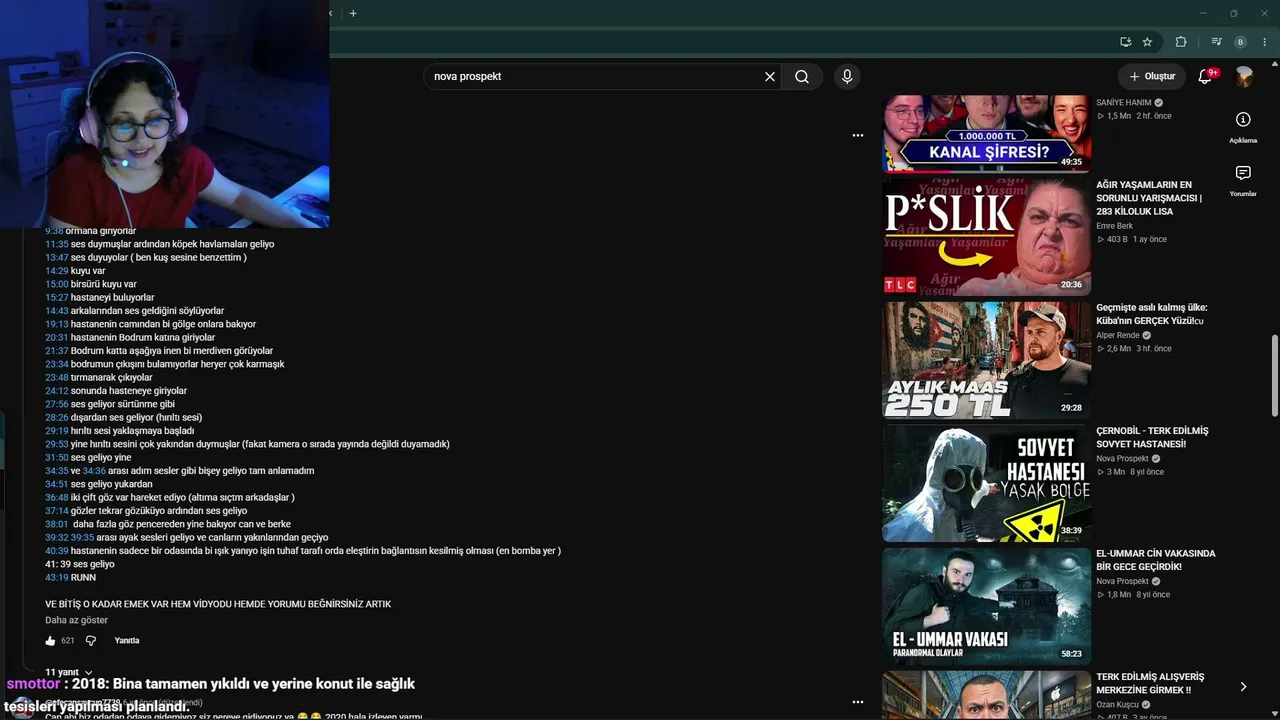Click the magnifier search button
Viewport: 1280px width, 720px height.
(802, 77)
